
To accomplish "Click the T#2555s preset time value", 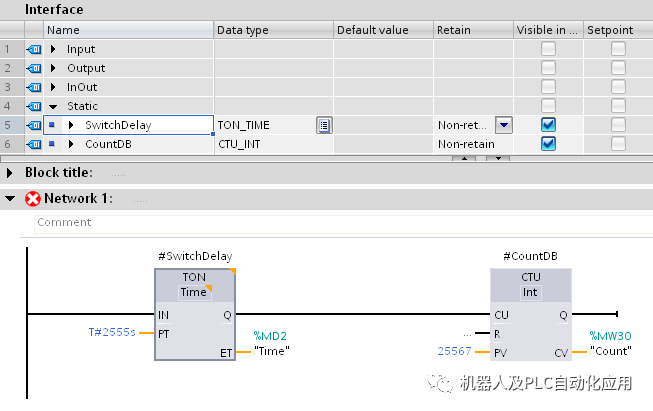I will [112, 332].
